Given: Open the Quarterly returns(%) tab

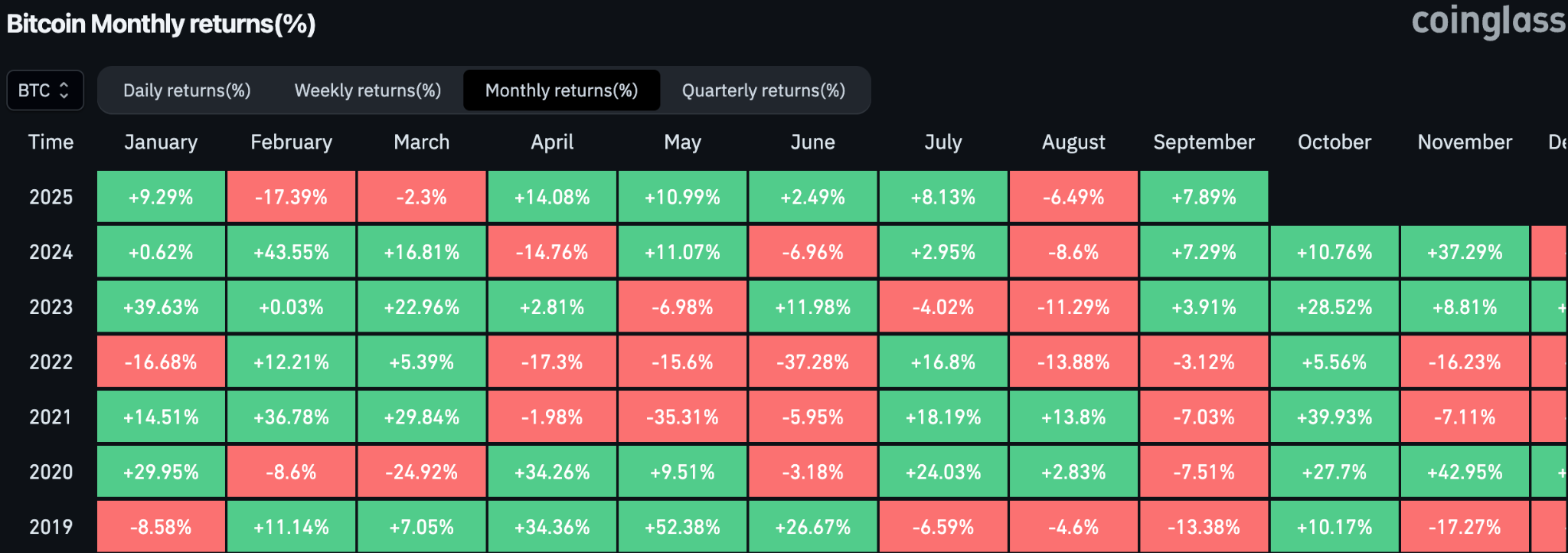Looking at the screenshot, I should point(763,90).
